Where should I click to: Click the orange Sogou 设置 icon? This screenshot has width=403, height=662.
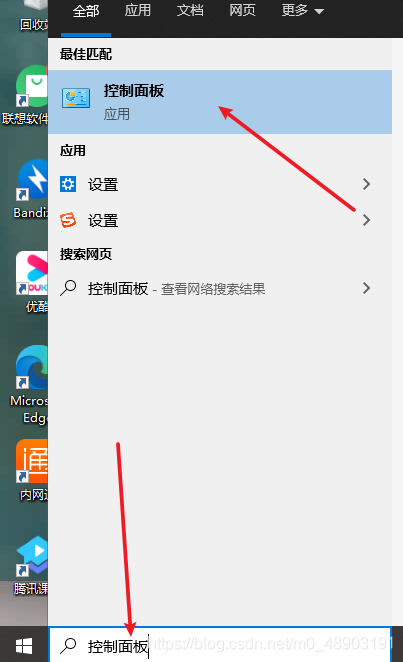tap(68, 220)
